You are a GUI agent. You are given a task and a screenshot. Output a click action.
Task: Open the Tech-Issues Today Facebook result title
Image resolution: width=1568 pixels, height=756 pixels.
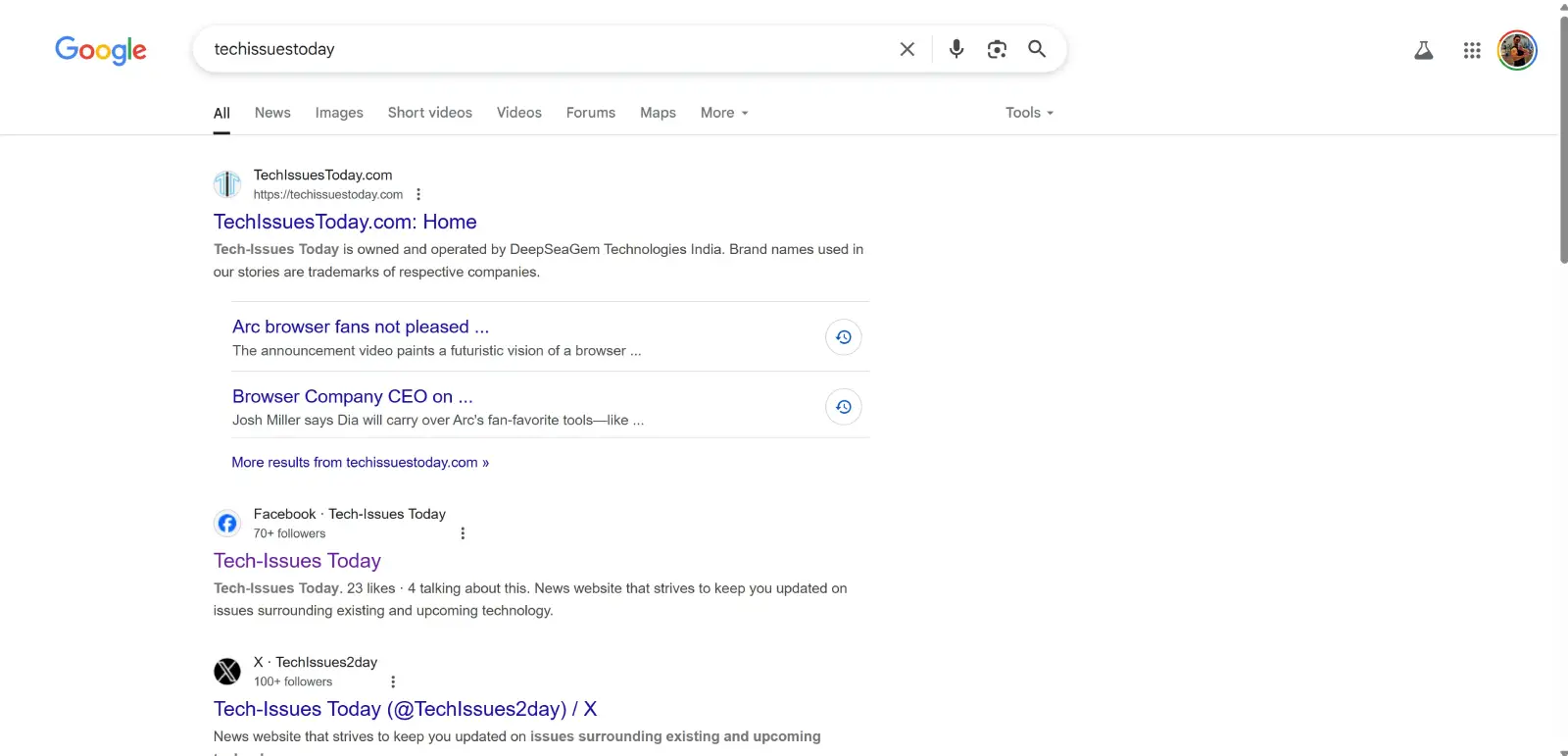pyautogui.click(x=297, y=561)
